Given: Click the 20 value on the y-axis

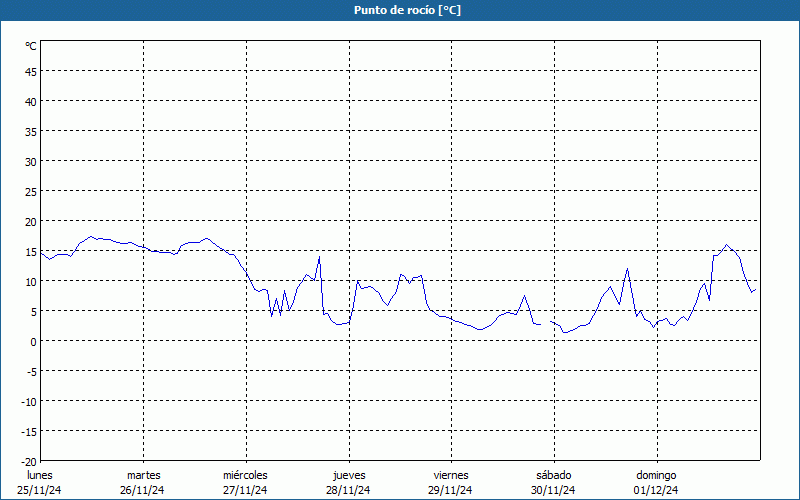Looking at the screenshot, I should click(x=31, y=222).
